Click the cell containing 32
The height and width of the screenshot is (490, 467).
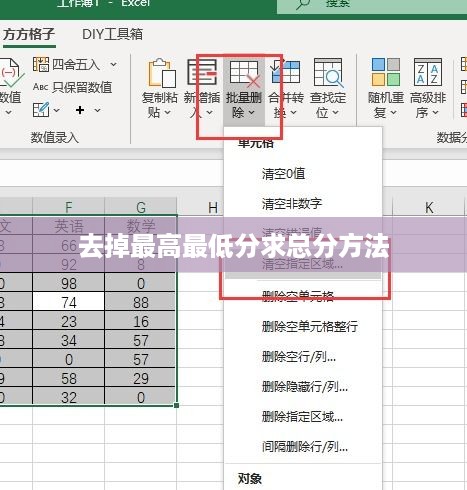pyautogui.click(x=69, y=397)
